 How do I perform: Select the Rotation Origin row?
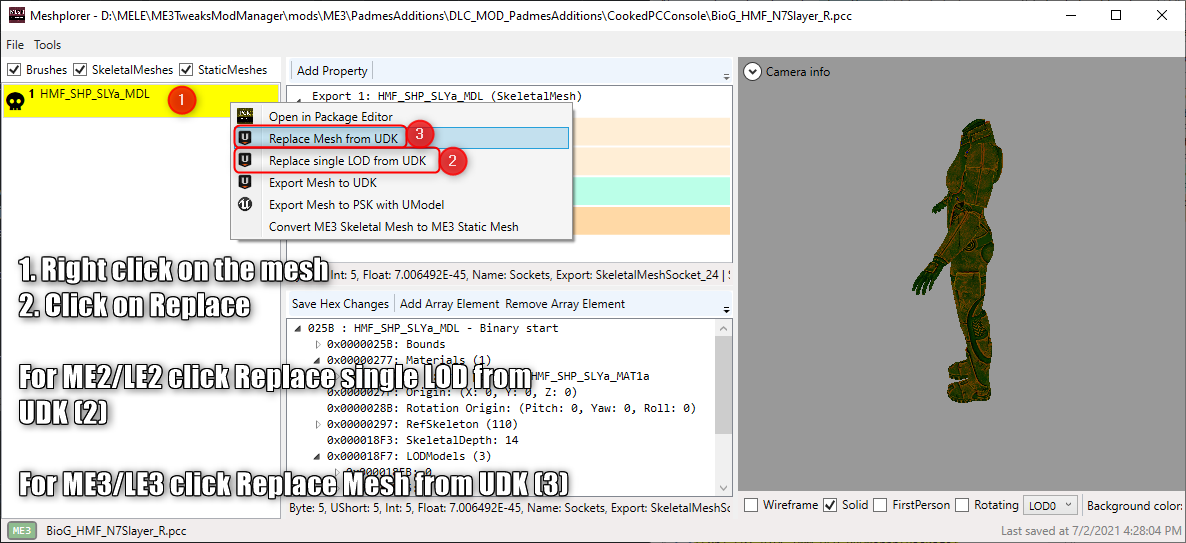pos(511,408)
